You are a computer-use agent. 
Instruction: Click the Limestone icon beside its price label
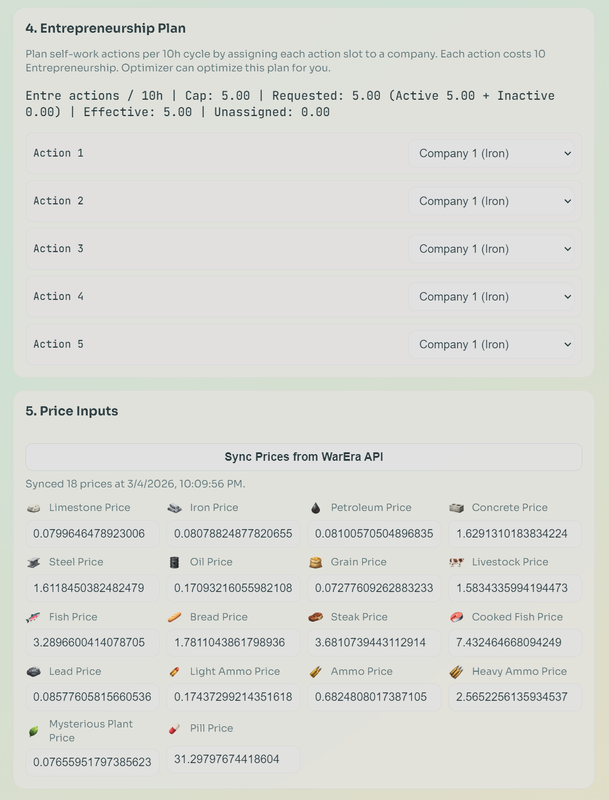tap(34, 508)
